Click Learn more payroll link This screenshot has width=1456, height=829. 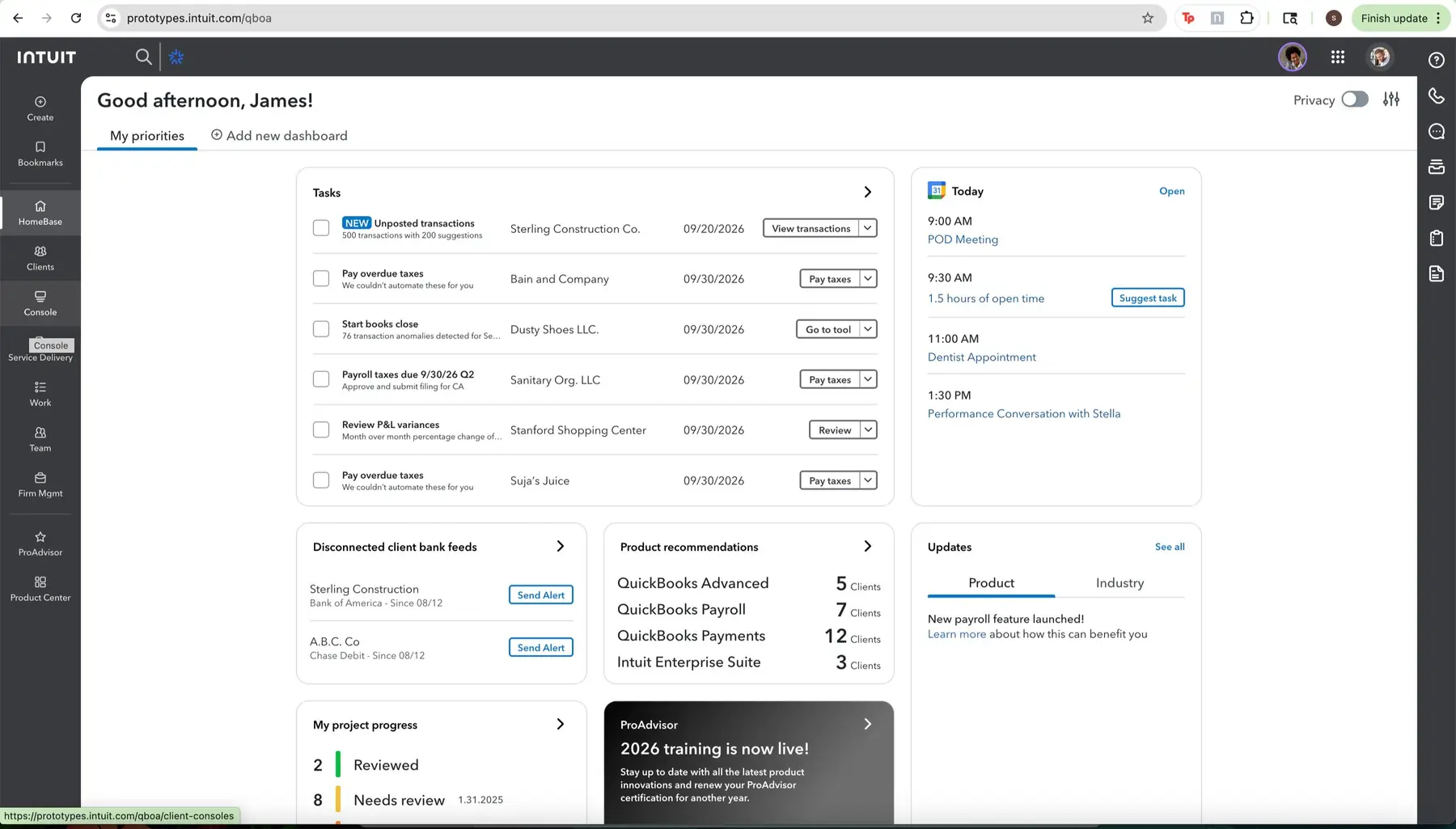(x=957, y=634)
